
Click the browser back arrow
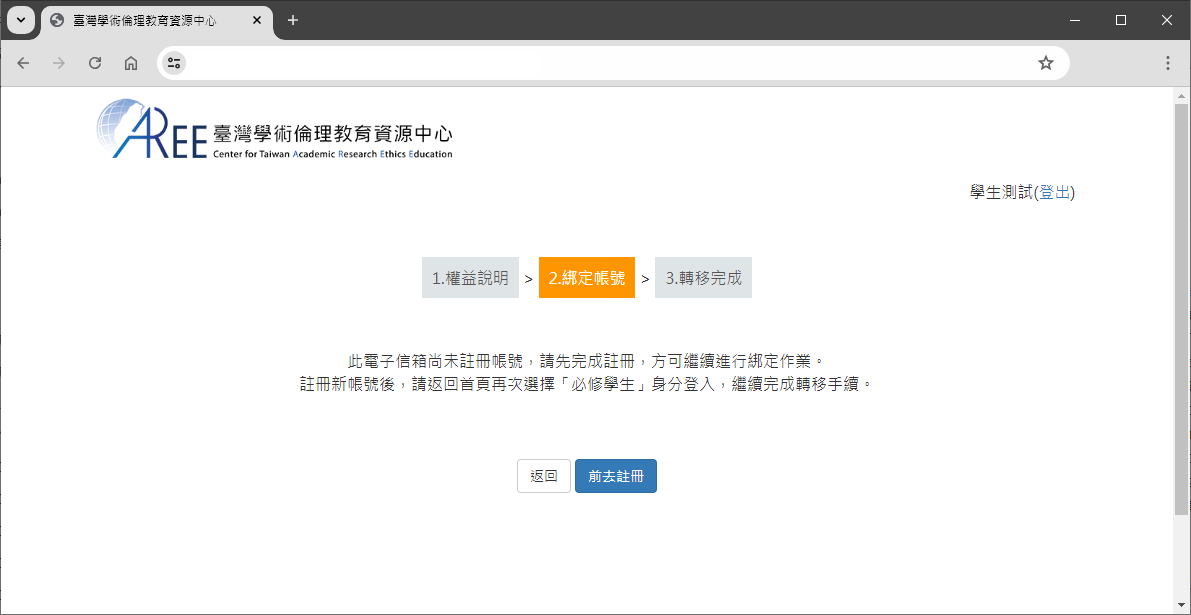[x=23, y=63]
